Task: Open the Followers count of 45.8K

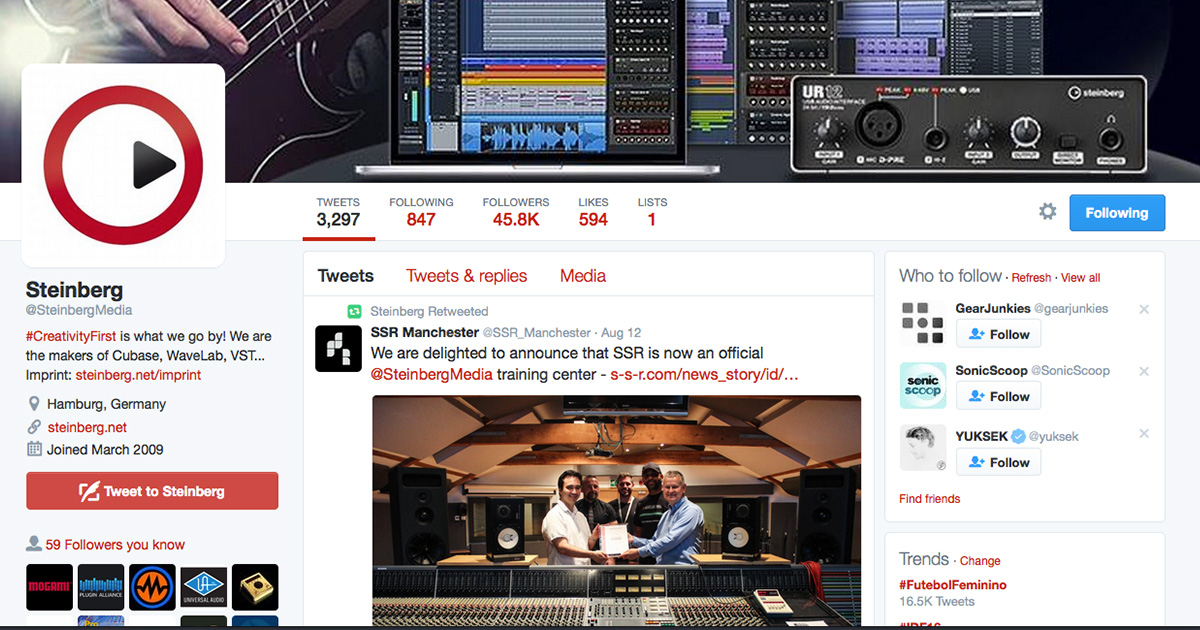Action: coord(516,212)
